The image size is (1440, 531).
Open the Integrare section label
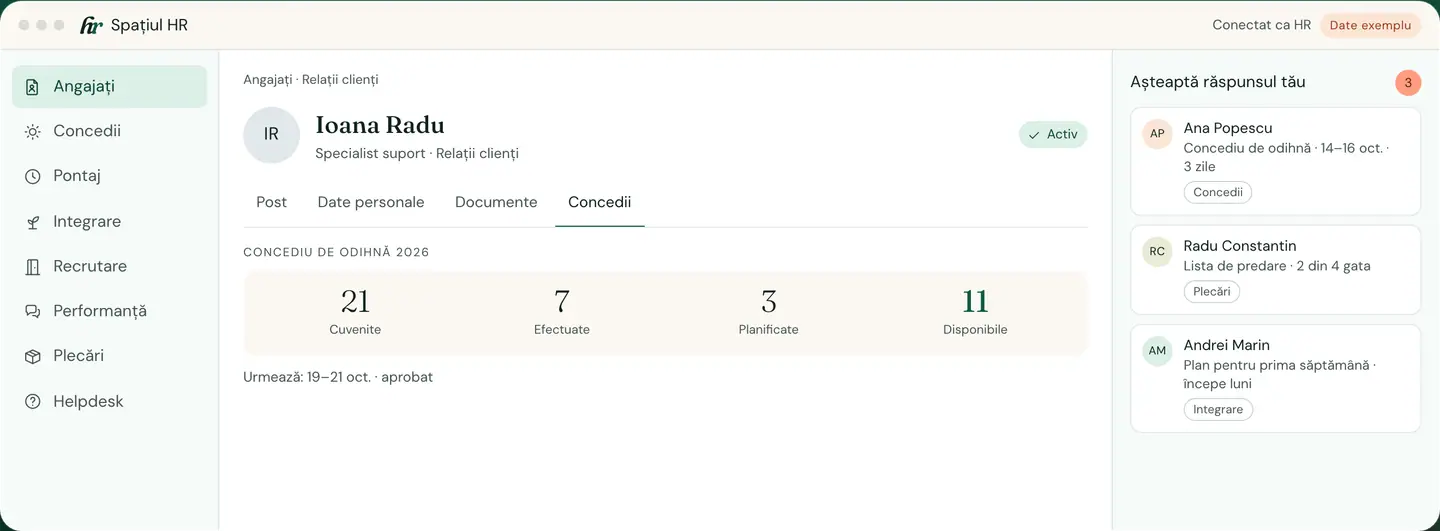click(x=87, y=222)
